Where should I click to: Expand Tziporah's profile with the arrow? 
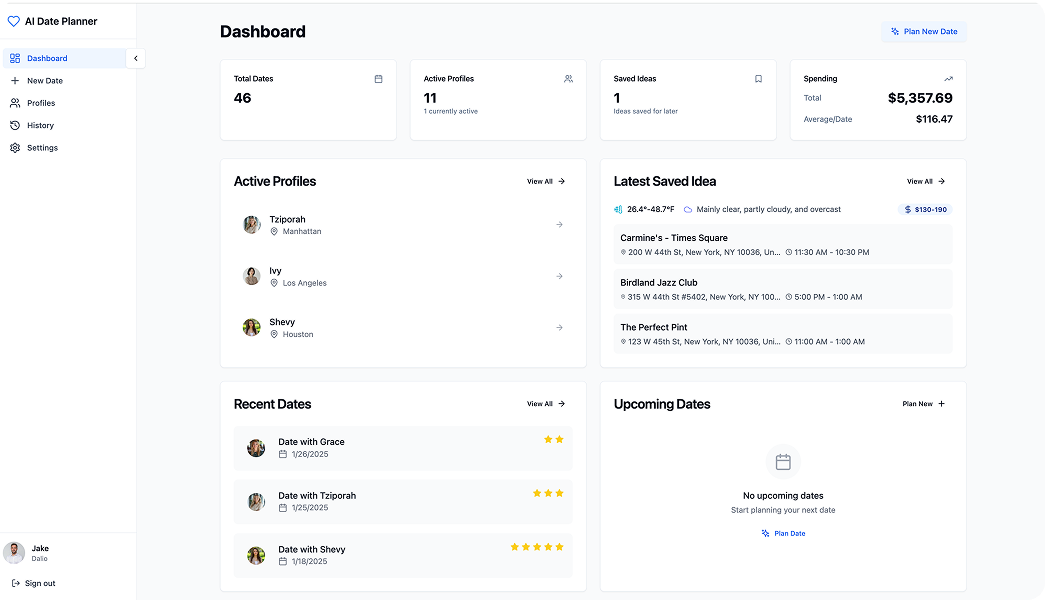coord(558,224)
